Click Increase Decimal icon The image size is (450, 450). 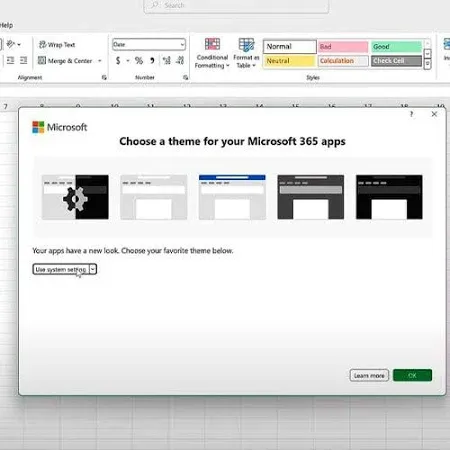pyautogui.click(x=166, y=61)
